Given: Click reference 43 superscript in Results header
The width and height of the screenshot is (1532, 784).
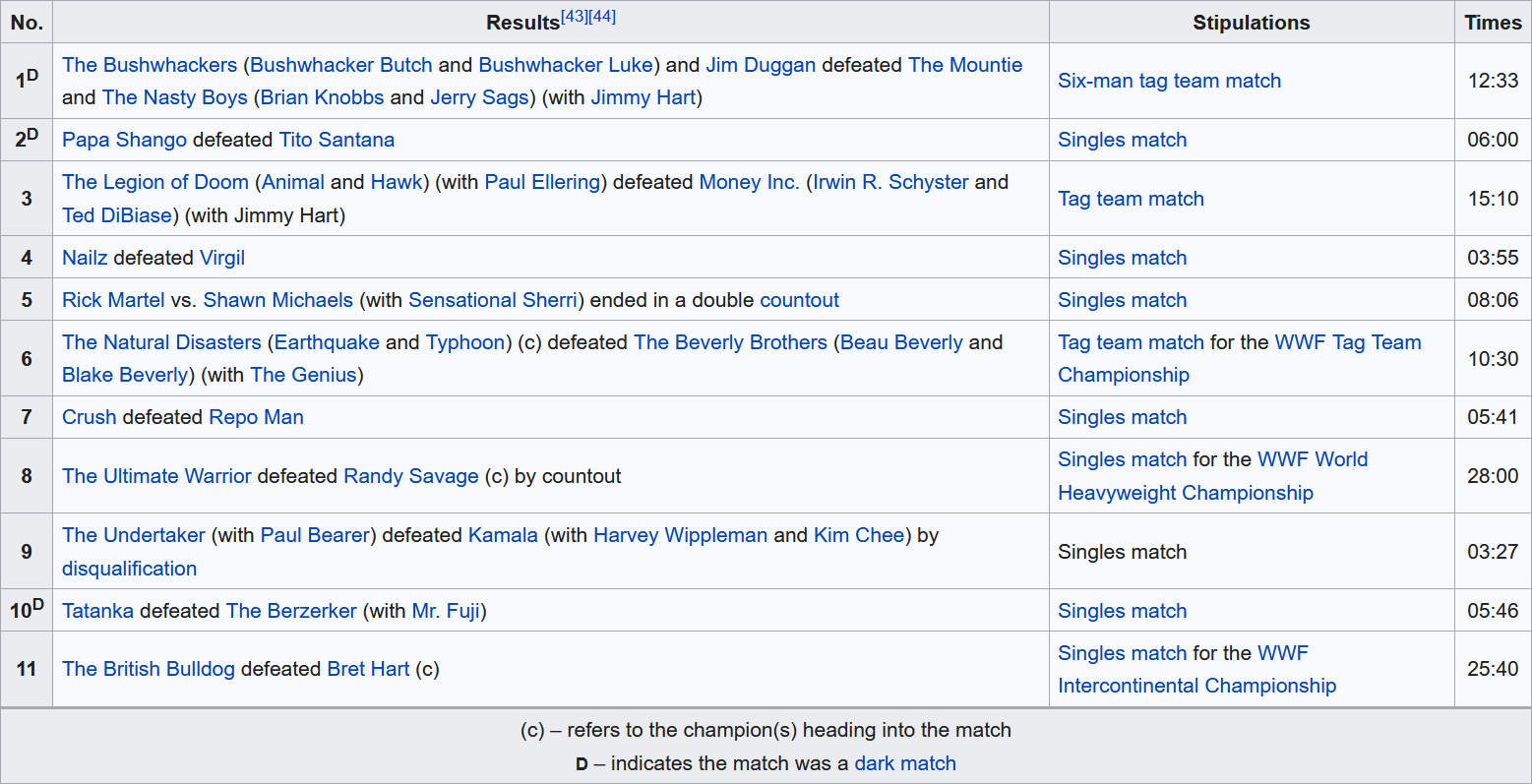Looking at the screenshot, I should click(x=575, y=17).
